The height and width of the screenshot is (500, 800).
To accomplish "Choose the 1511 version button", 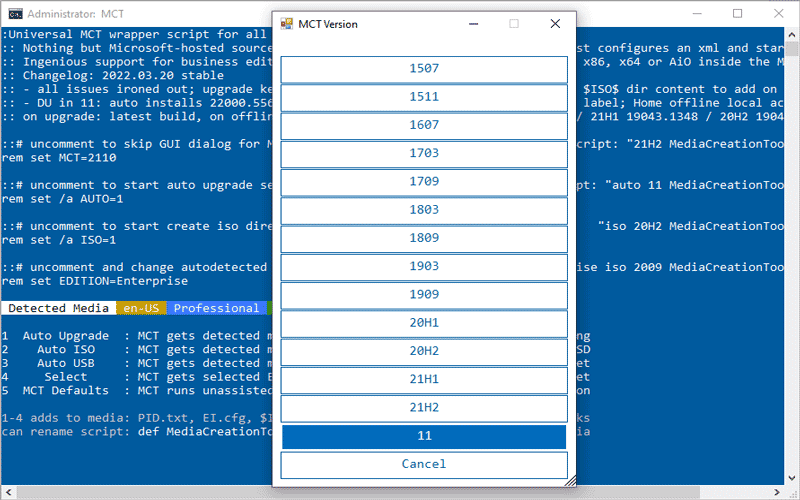I will click(424, 97).
